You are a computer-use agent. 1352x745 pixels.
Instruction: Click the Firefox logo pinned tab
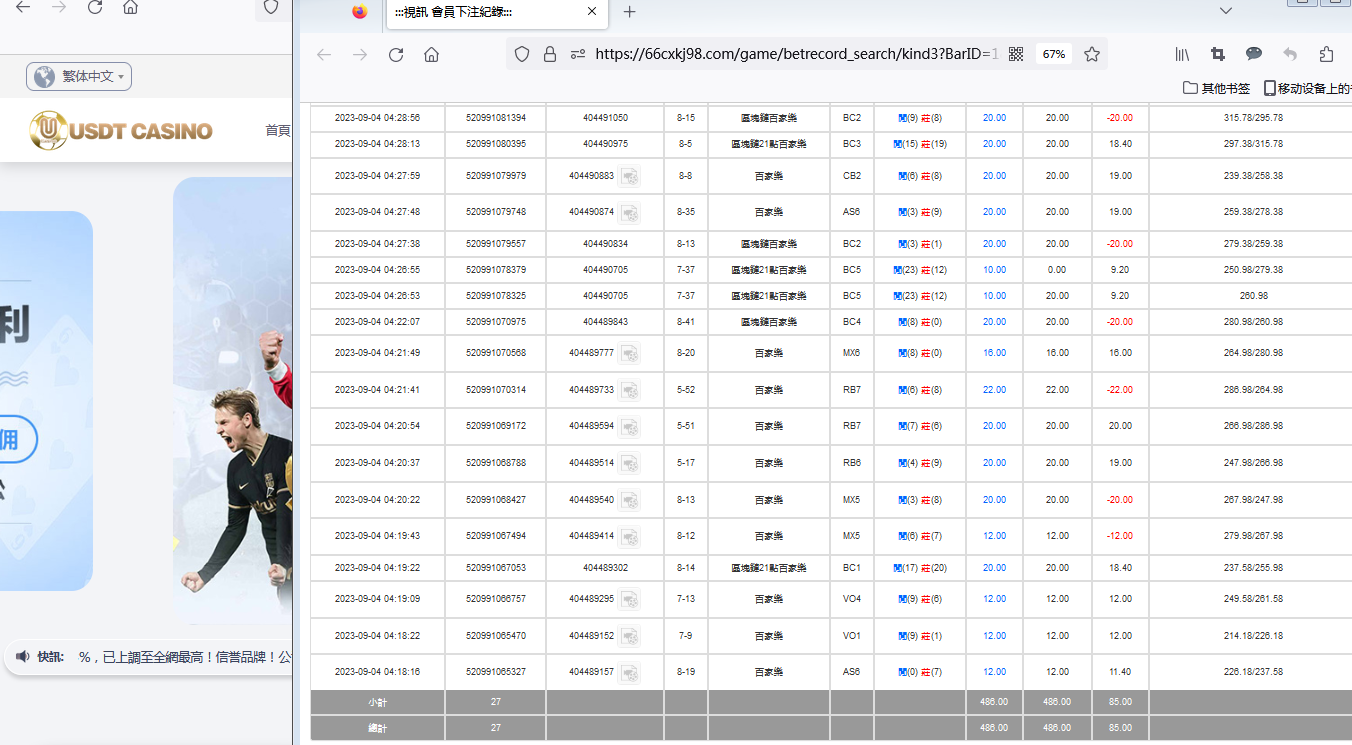point(360,12)
